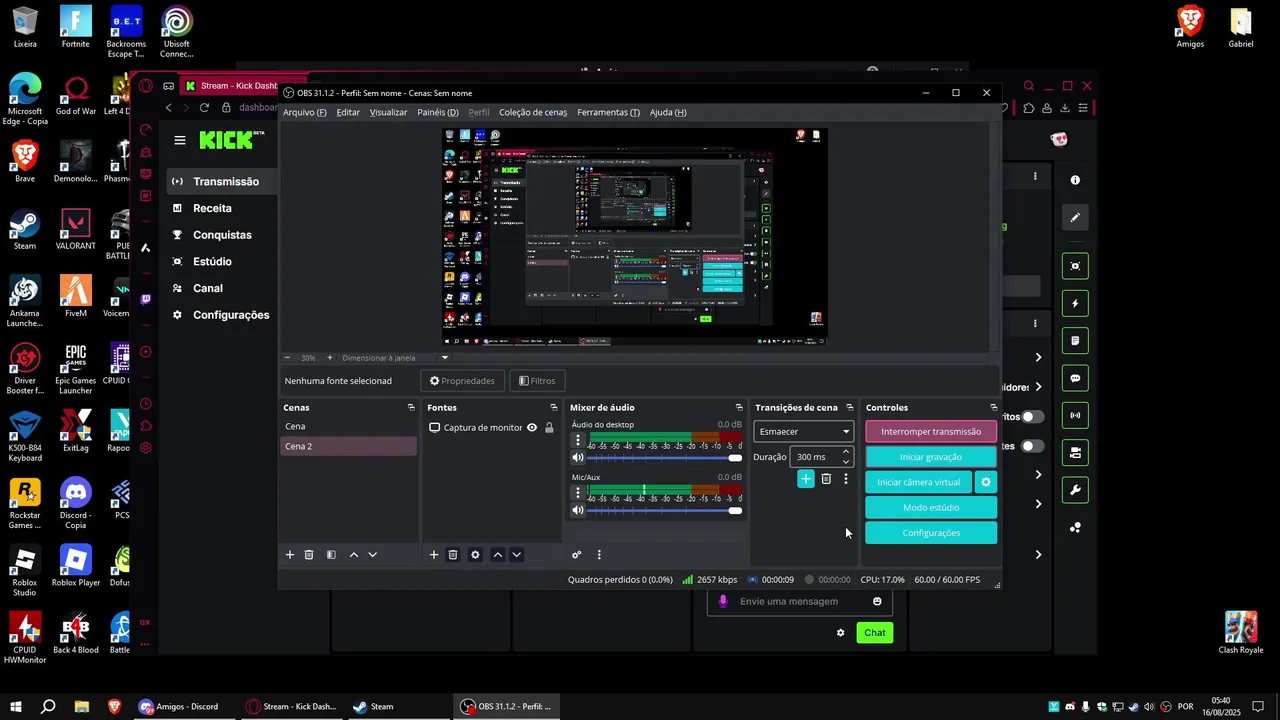Image resolution: width=1280 pixels, height=720 pixels.
Task: Open virtual camera settings gear
Action: [986, 482]
